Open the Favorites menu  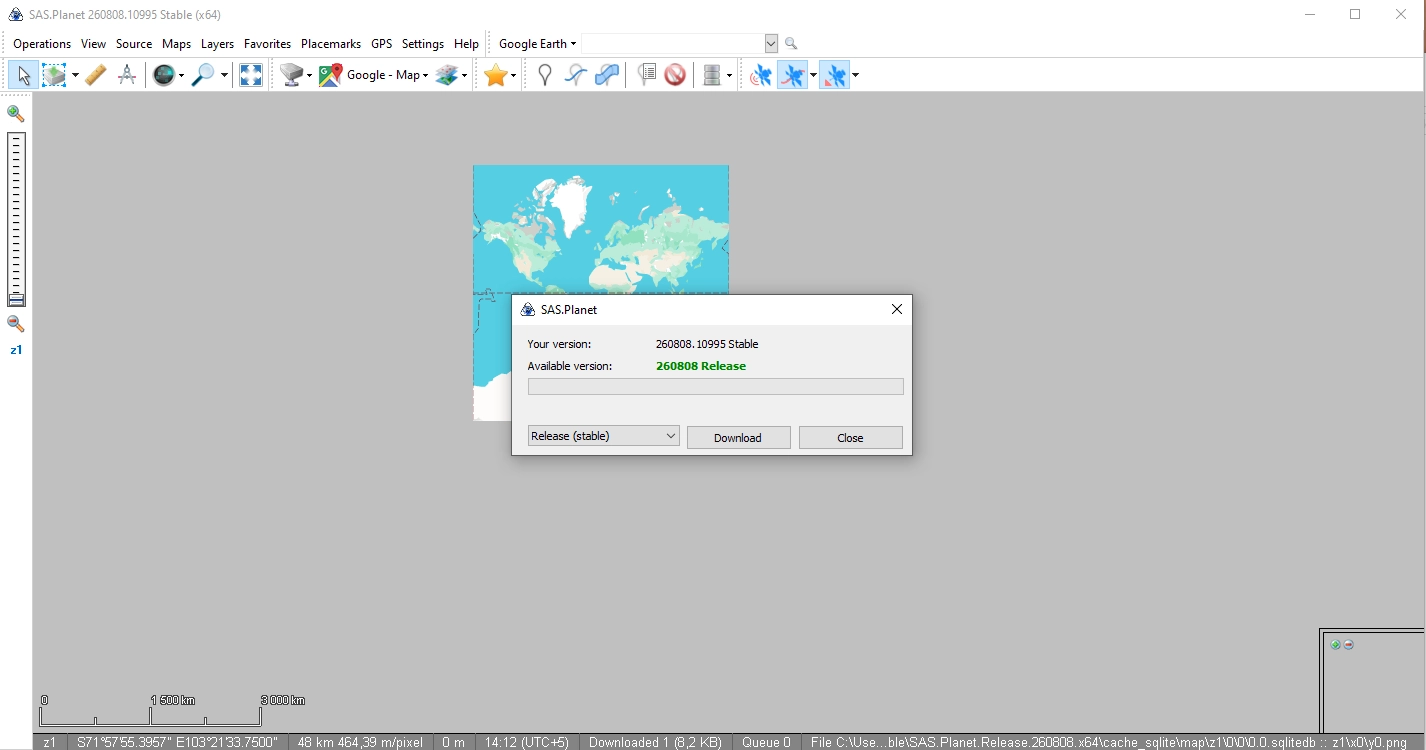pyautogui.click(x=267, y=44)
